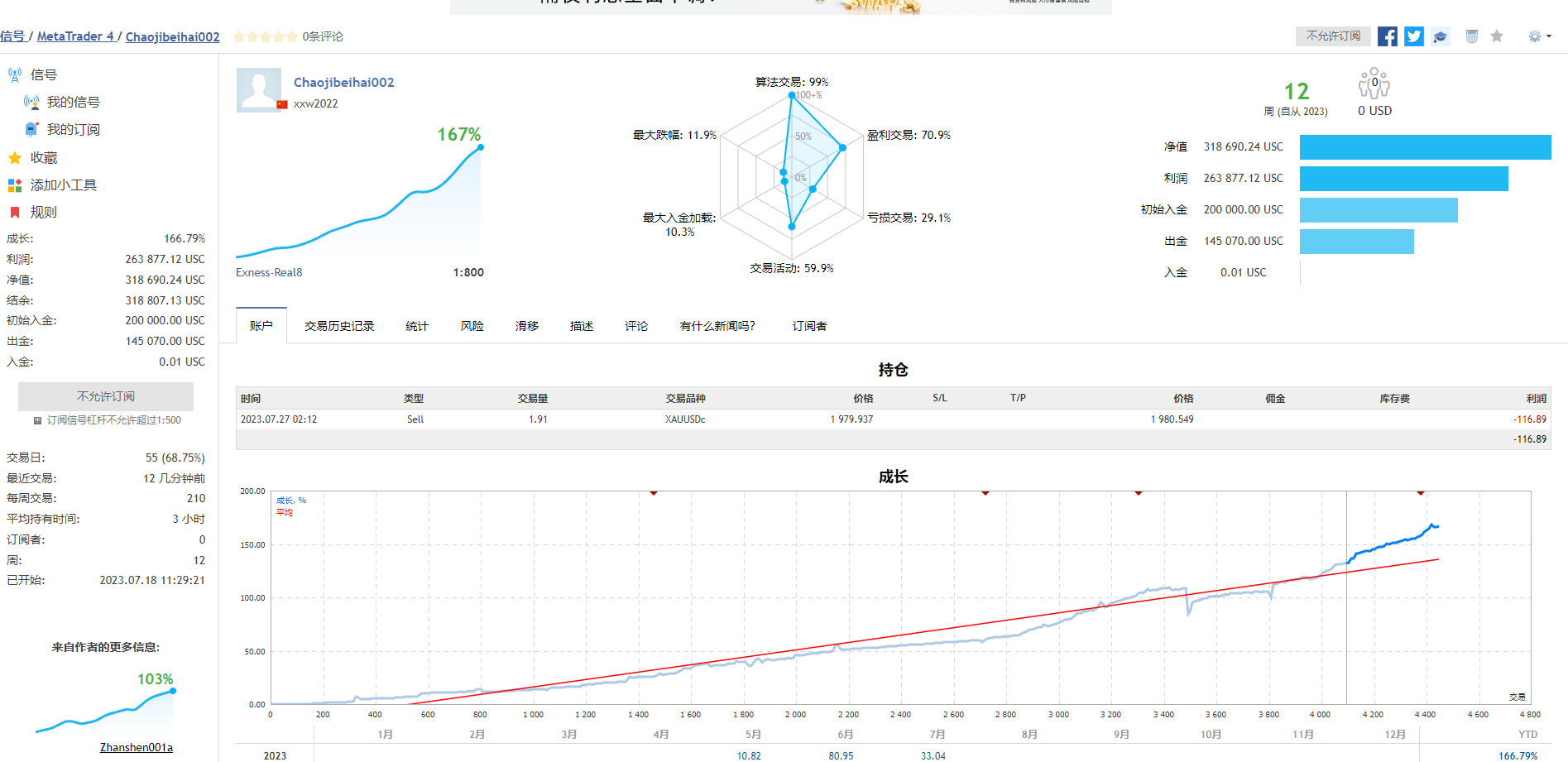Switch to the 统计 tab

coord(417,326)
